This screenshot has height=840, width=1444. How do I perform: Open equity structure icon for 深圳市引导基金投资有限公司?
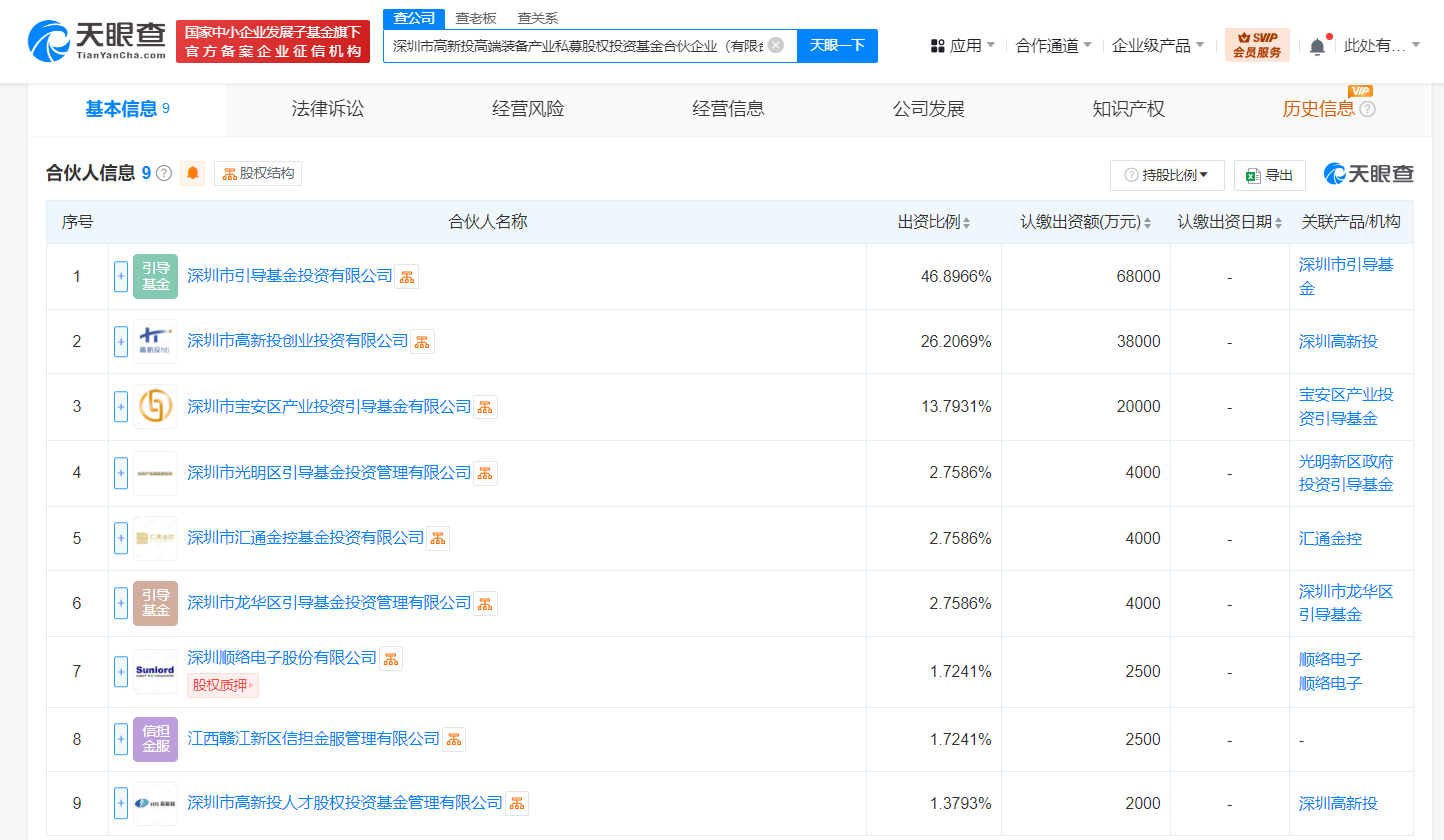tap(406, 277)
